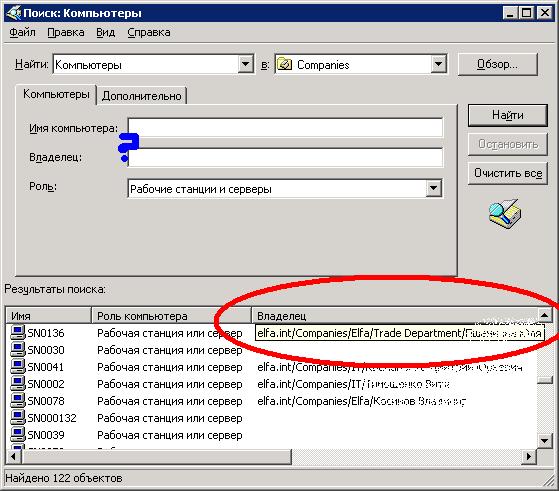Focus the Имя компьютера input field
Screen dimensions: 559x491
coord(285,128)
